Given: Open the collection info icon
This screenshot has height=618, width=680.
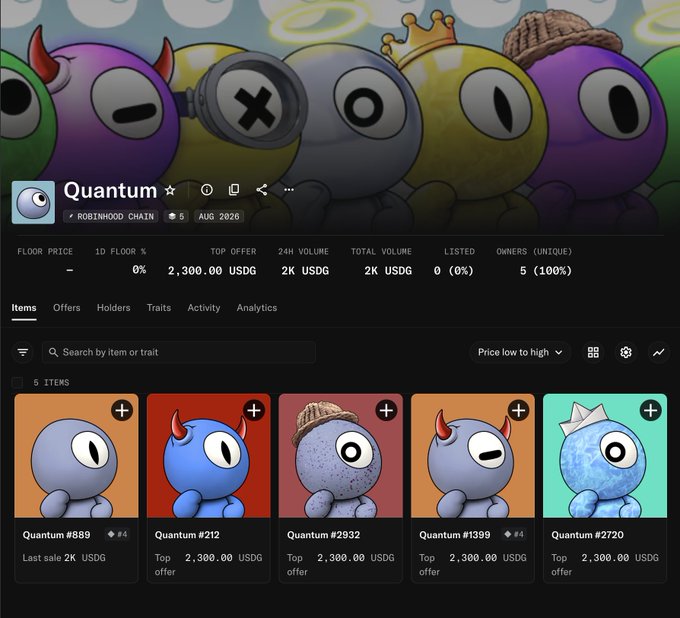Looking at the screenshot, I should pos(207,190).
